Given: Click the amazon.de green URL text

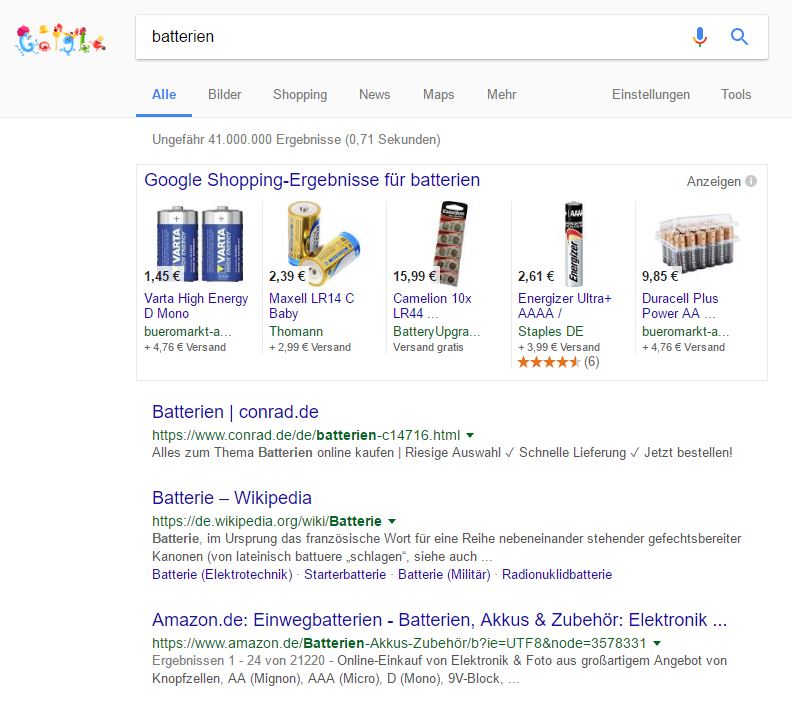Looking at the screenshot, I should pyautogui.click(x=399, y=643).
